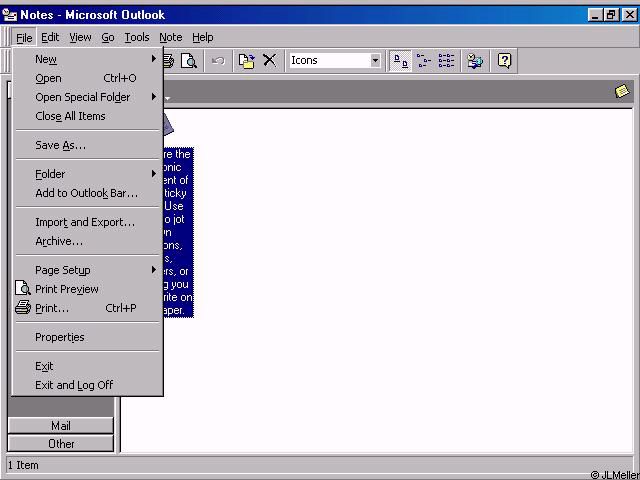Open the Icons current view dropdown
The height and width of the screenshot is (480, 640).
coord(375,61)
